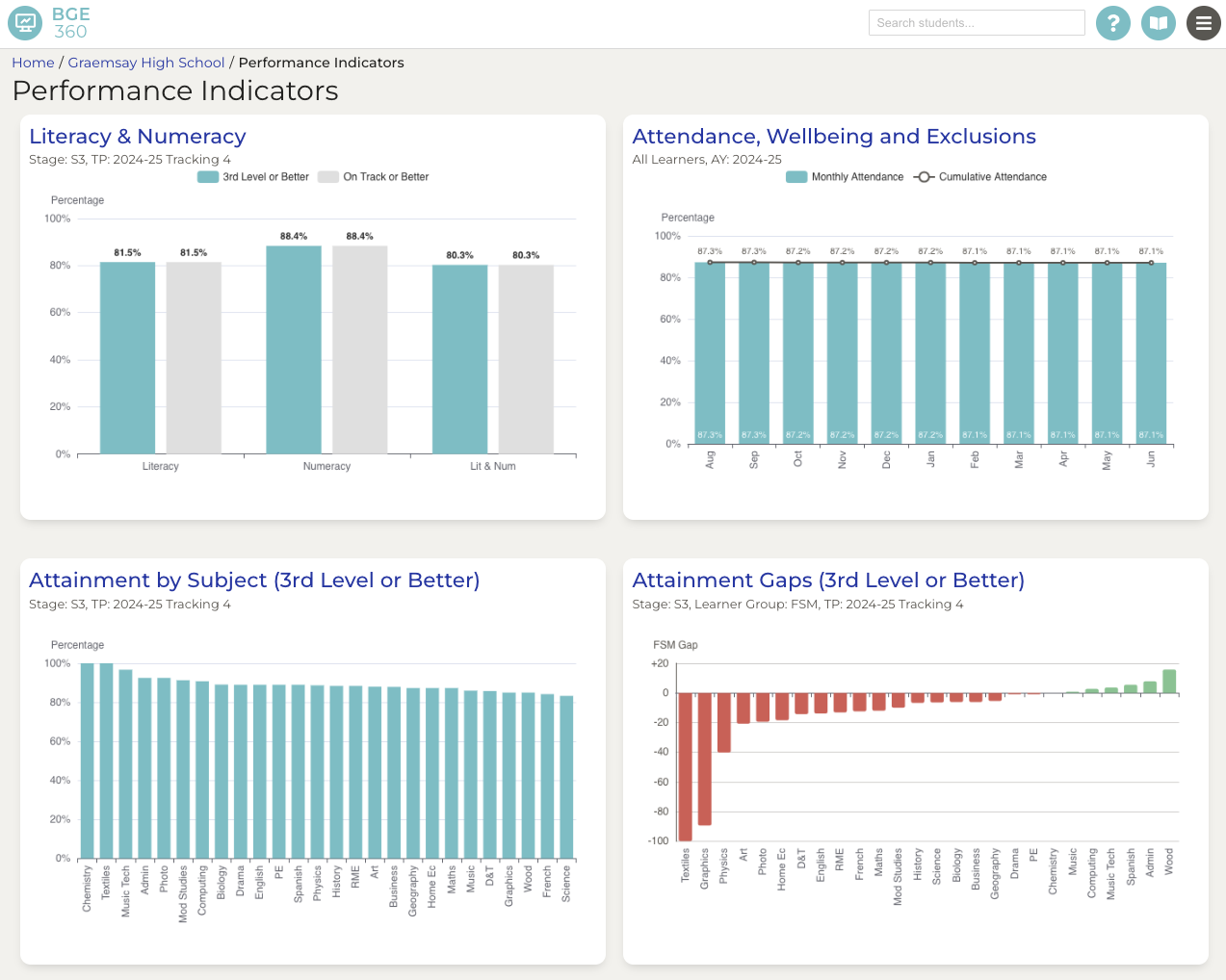Viewport: 1226px width, 980px height.
Task: Open the documentation book icon
Action: click(1159, 23)
